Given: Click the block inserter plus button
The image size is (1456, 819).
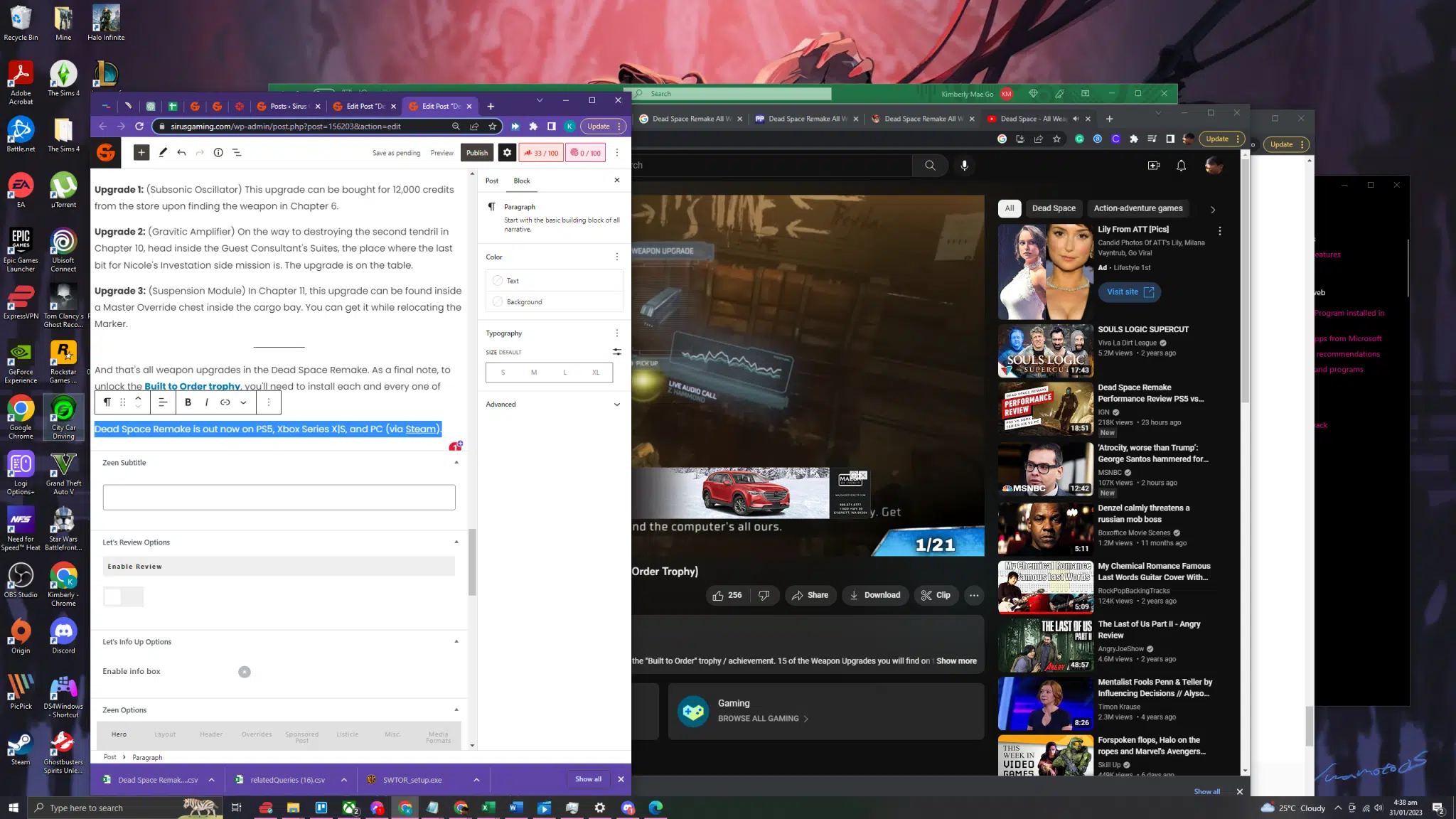Looking at the screenshot, I should click(x=141, y=152).
